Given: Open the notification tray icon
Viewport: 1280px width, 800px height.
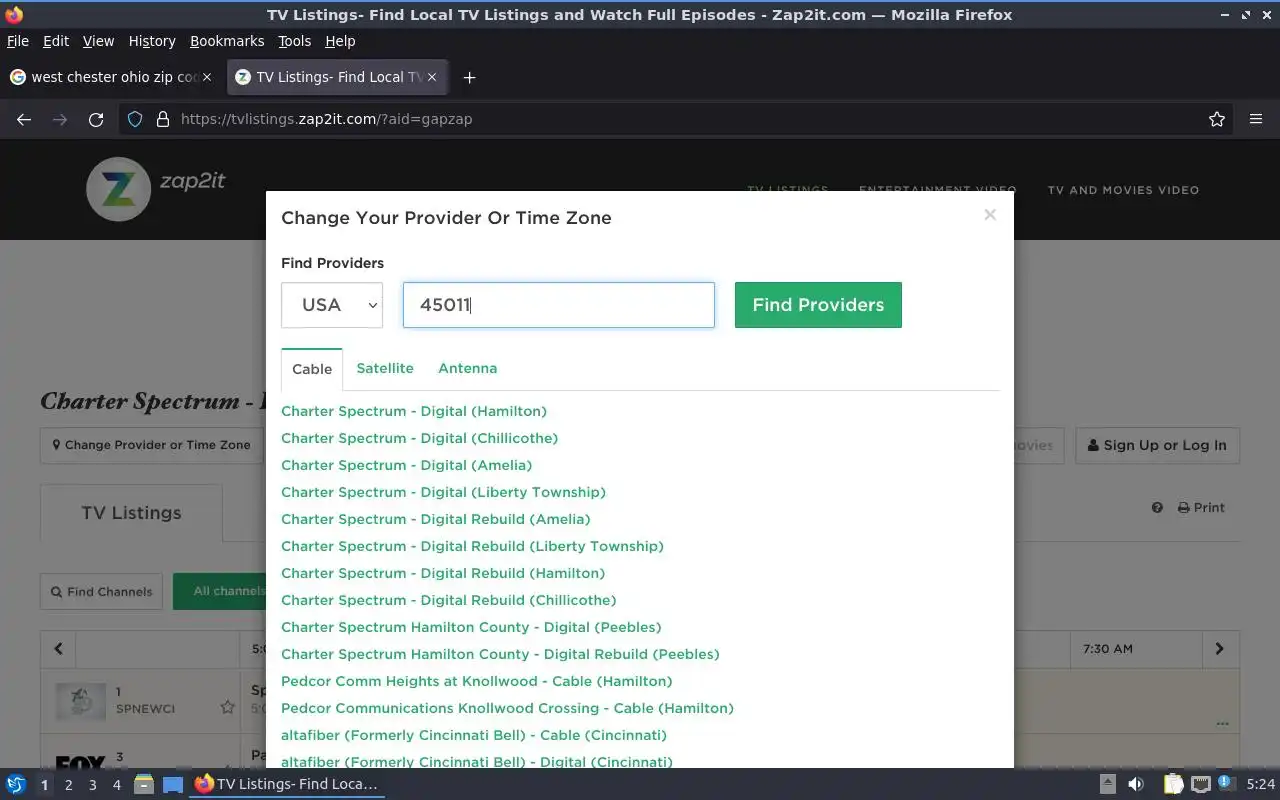Looking at the screenshot, I should pos(1226,784).
